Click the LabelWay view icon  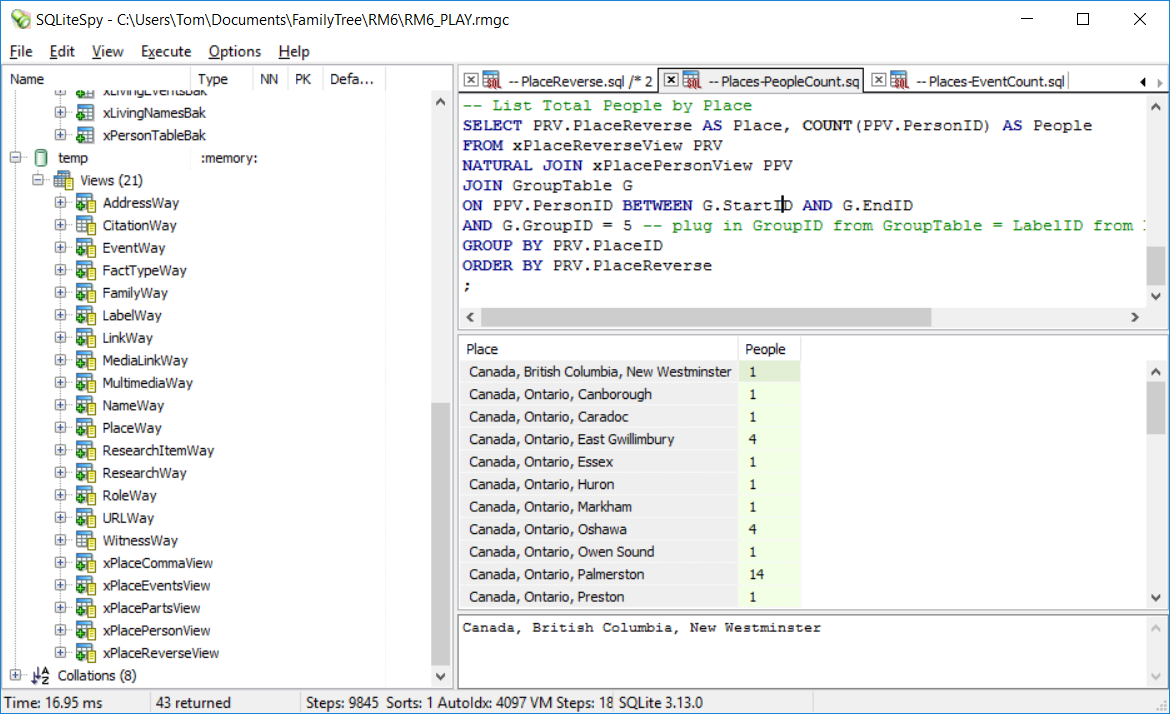(86, 316)
